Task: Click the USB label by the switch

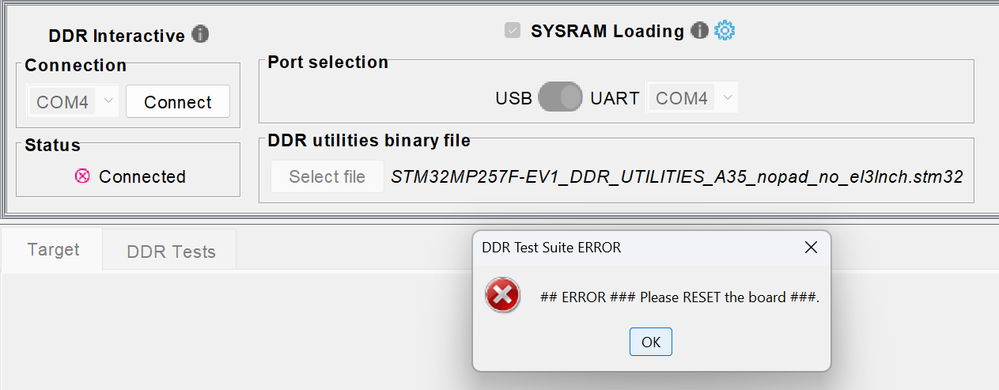Action: click(514, 99)
